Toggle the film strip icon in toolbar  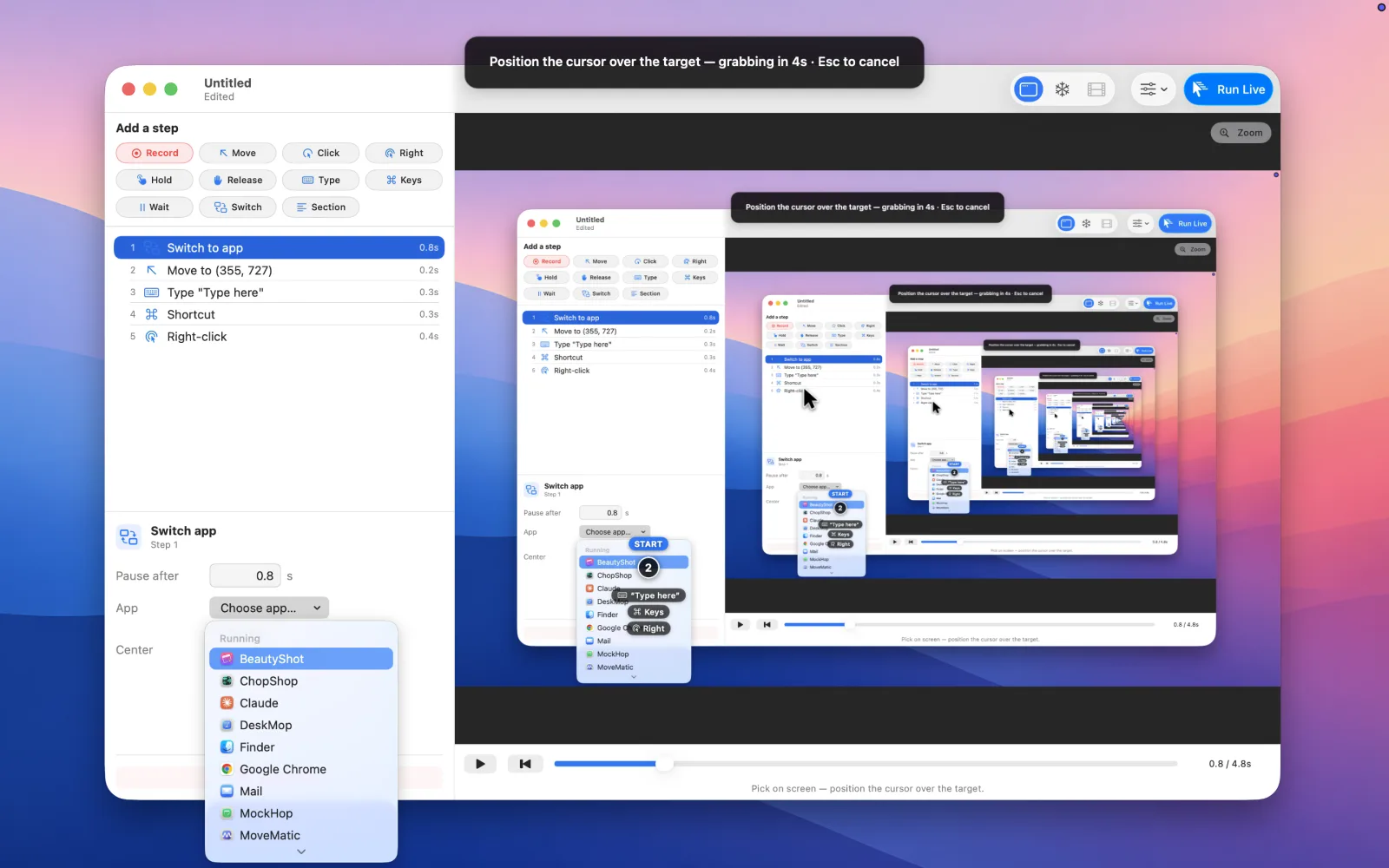click(x=1096, y=89)
